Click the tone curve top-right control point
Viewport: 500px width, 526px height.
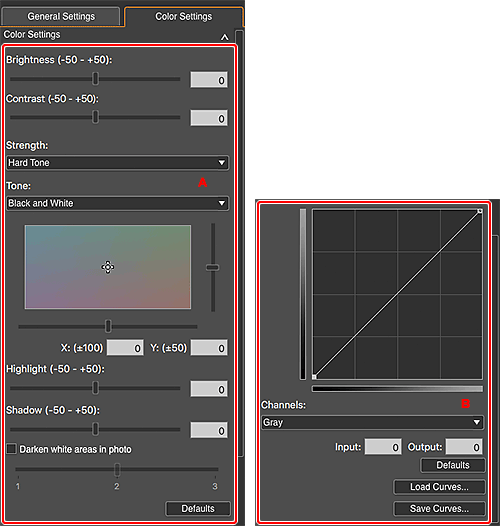[480, 211]
